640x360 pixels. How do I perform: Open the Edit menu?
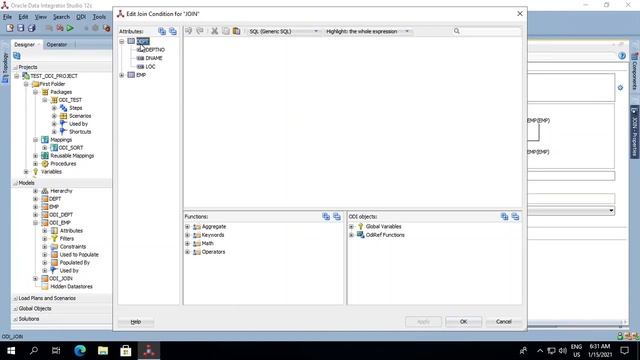23,17
